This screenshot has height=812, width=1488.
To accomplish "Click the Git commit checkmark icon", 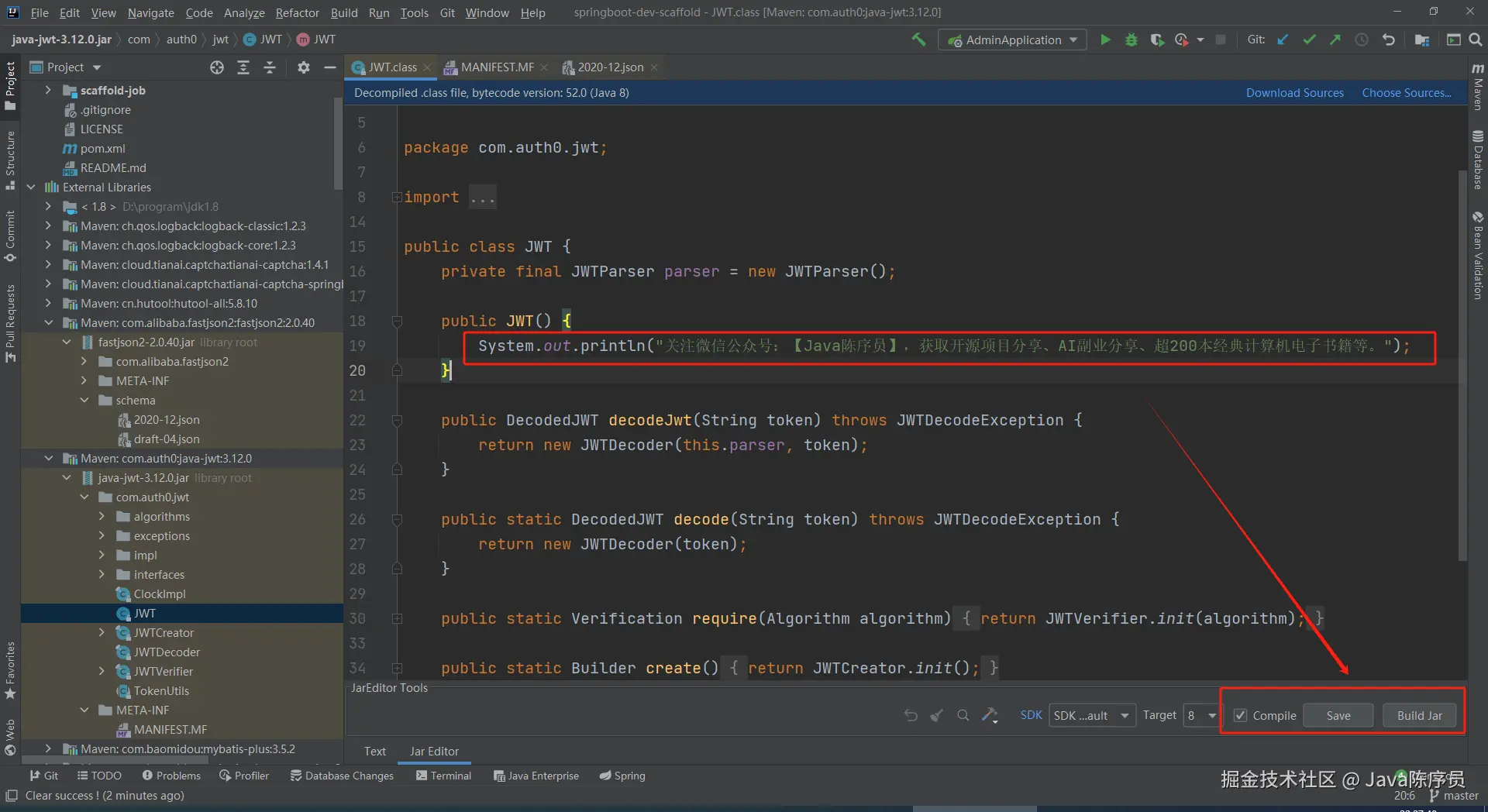I will click(1309, 40).
